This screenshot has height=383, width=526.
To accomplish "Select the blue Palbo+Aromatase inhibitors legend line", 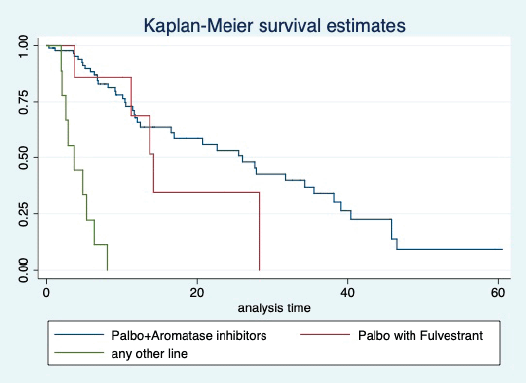I will (79, 335).
